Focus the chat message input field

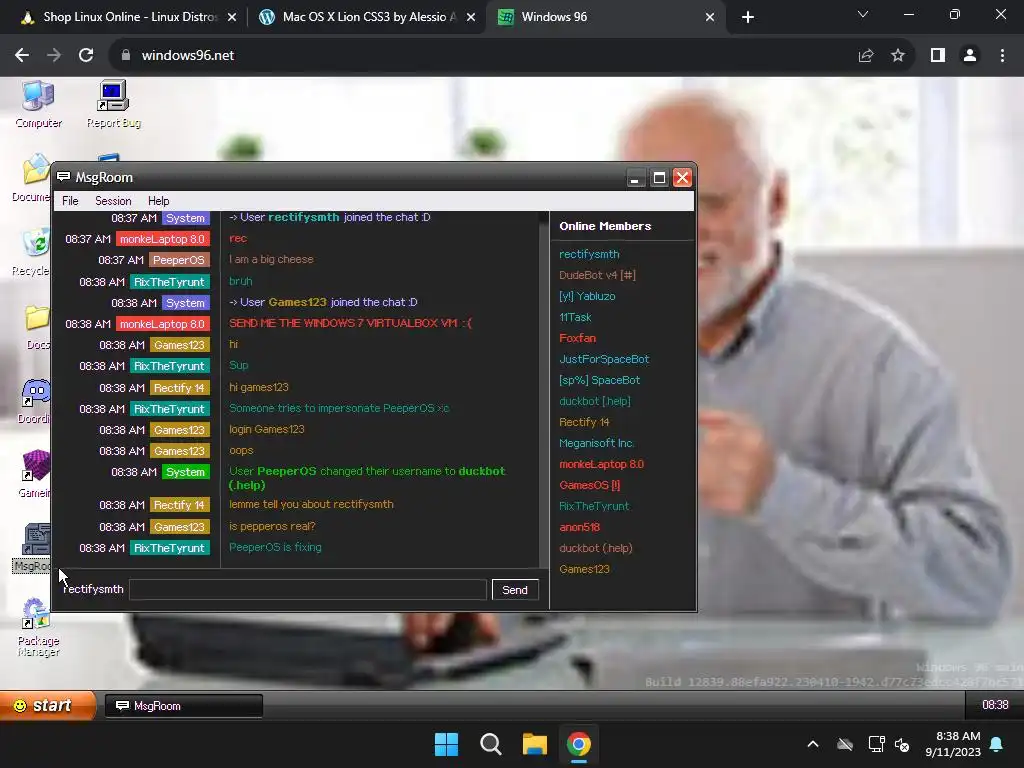[x=308, y=590]
